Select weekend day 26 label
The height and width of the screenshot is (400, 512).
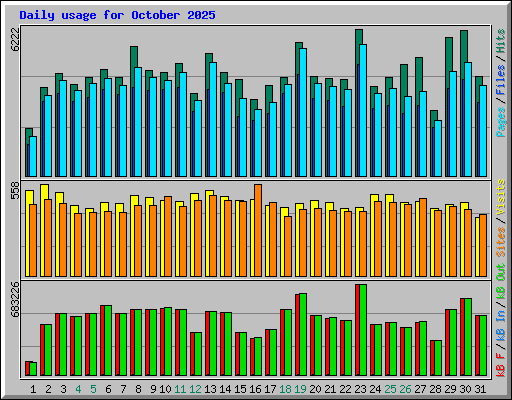pyautogui.click(x=405, y=389)
